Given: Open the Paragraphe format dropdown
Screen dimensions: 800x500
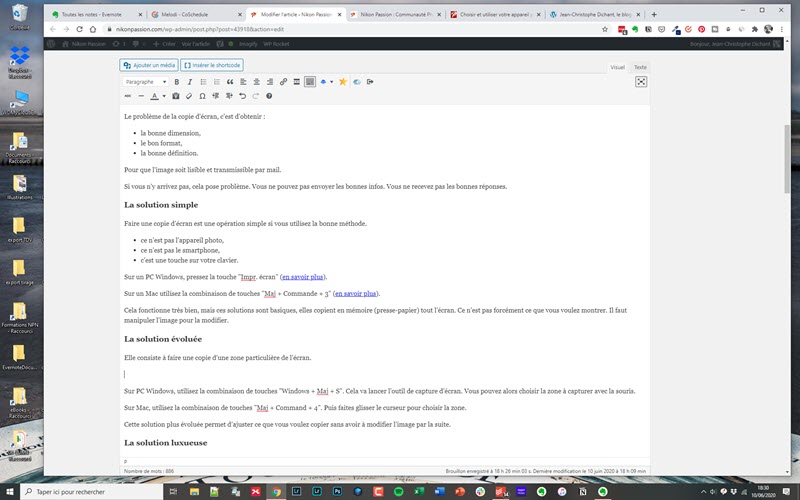Looking at the screenshot, I should (145, 82).
